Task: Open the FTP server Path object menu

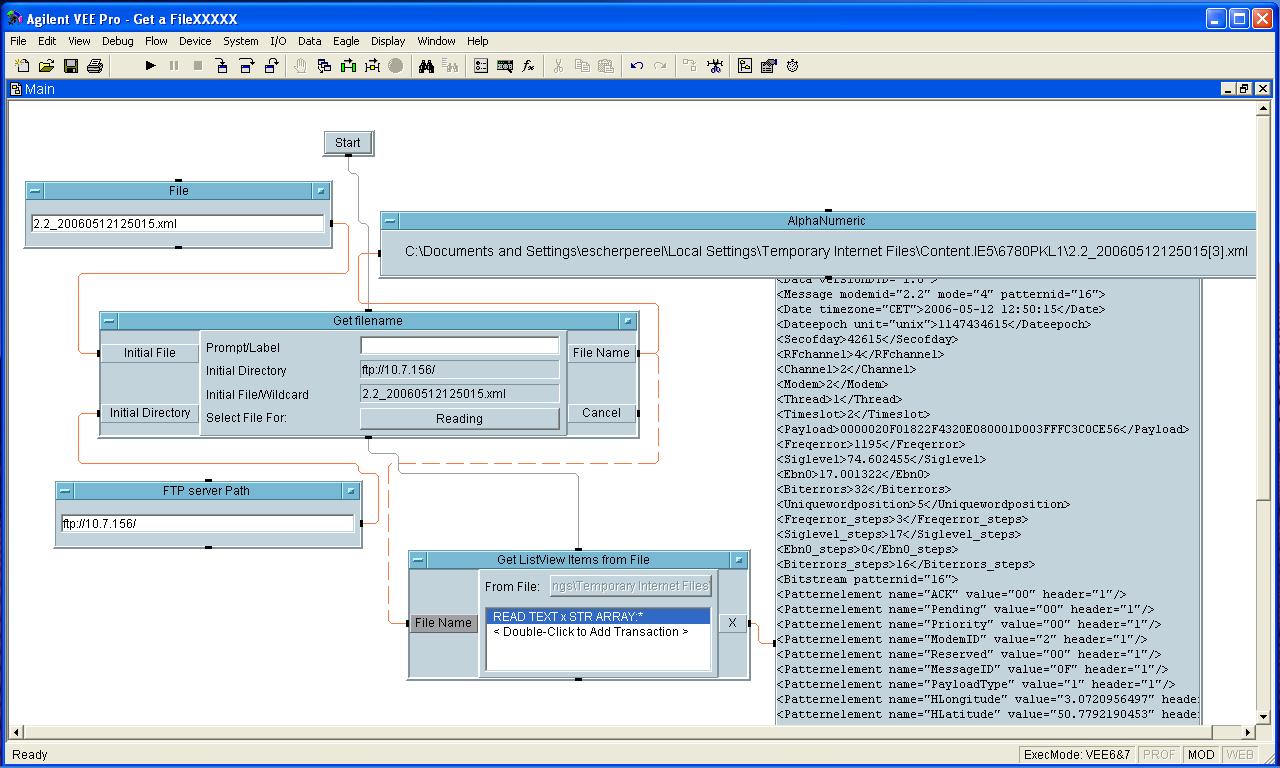Action: click(x=65, y=491)
